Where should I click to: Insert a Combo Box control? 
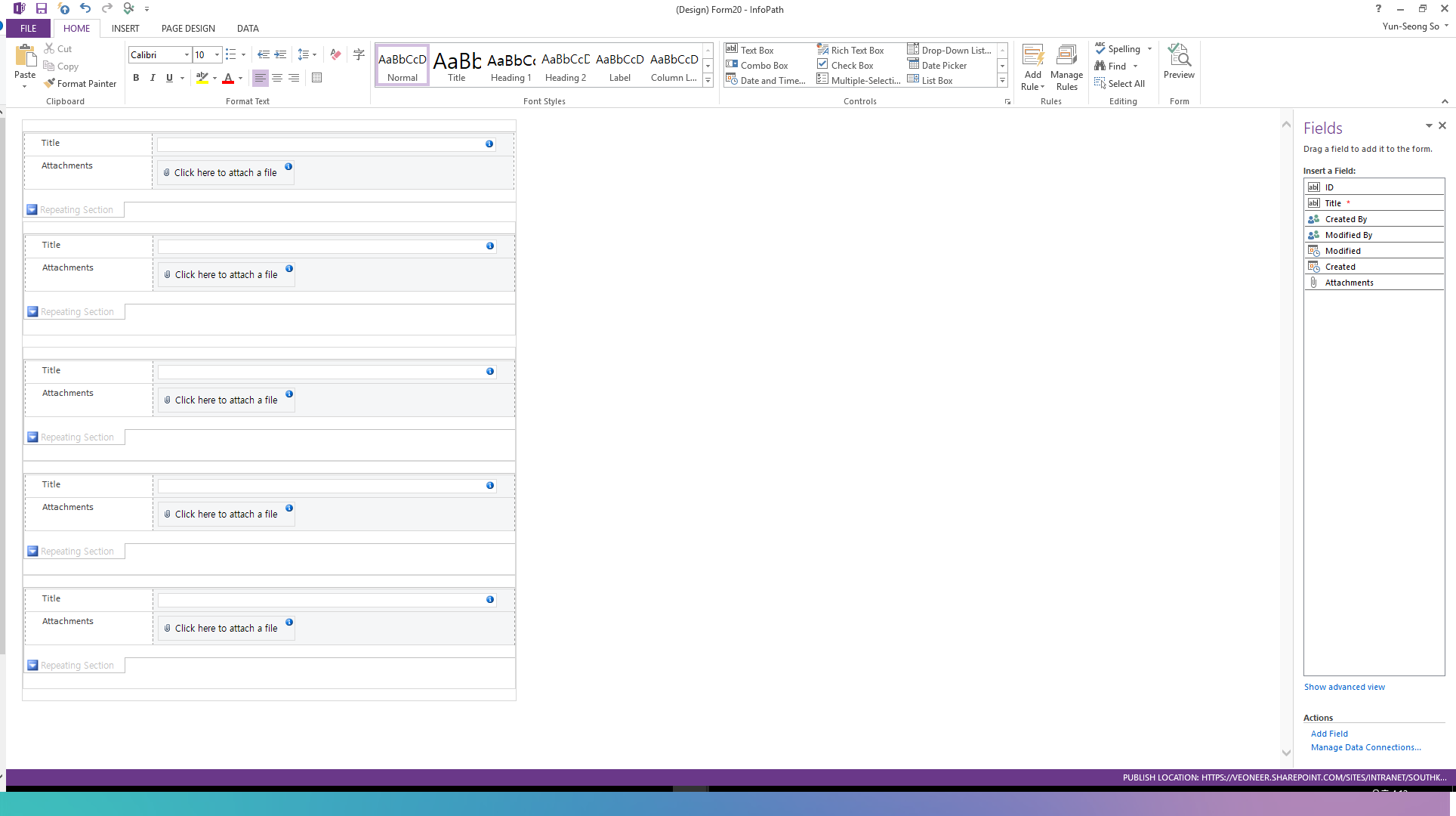[x=757, y=65]
